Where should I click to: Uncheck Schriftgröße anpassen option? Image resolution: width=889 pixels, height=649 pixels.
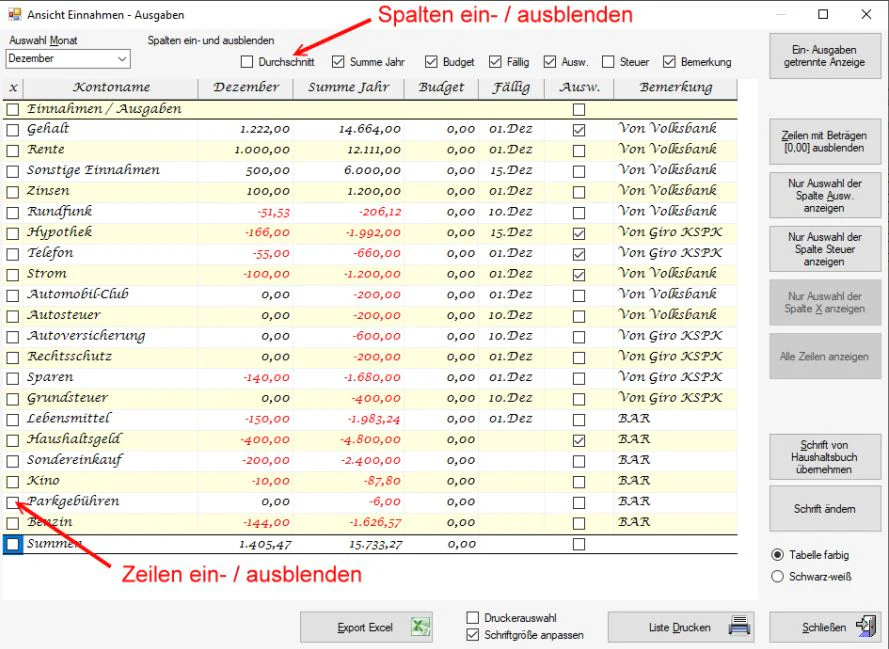coord(472,635)
